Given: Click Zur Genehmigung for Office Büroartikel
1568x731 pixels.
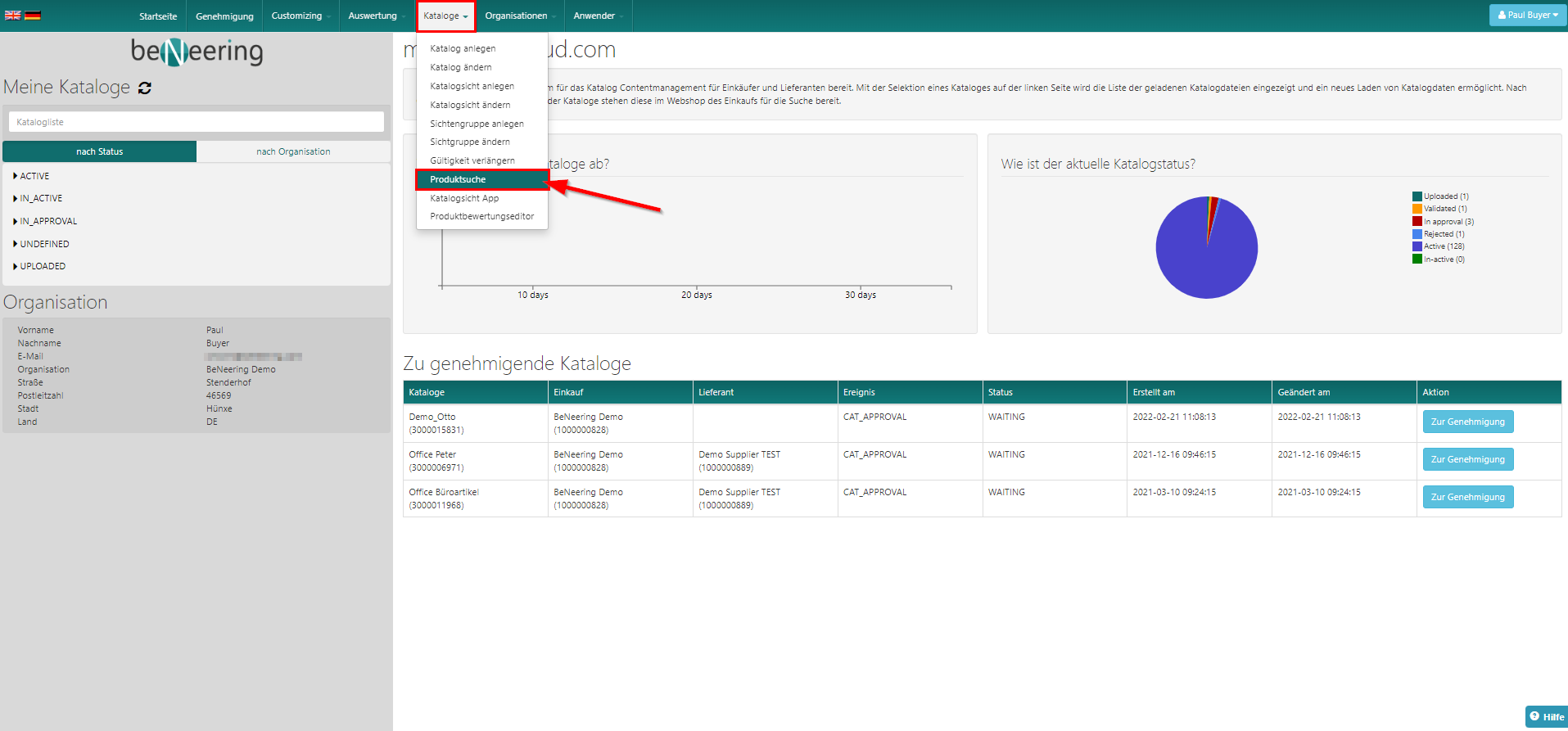Looking at the screenshot, I should 1467,497.
